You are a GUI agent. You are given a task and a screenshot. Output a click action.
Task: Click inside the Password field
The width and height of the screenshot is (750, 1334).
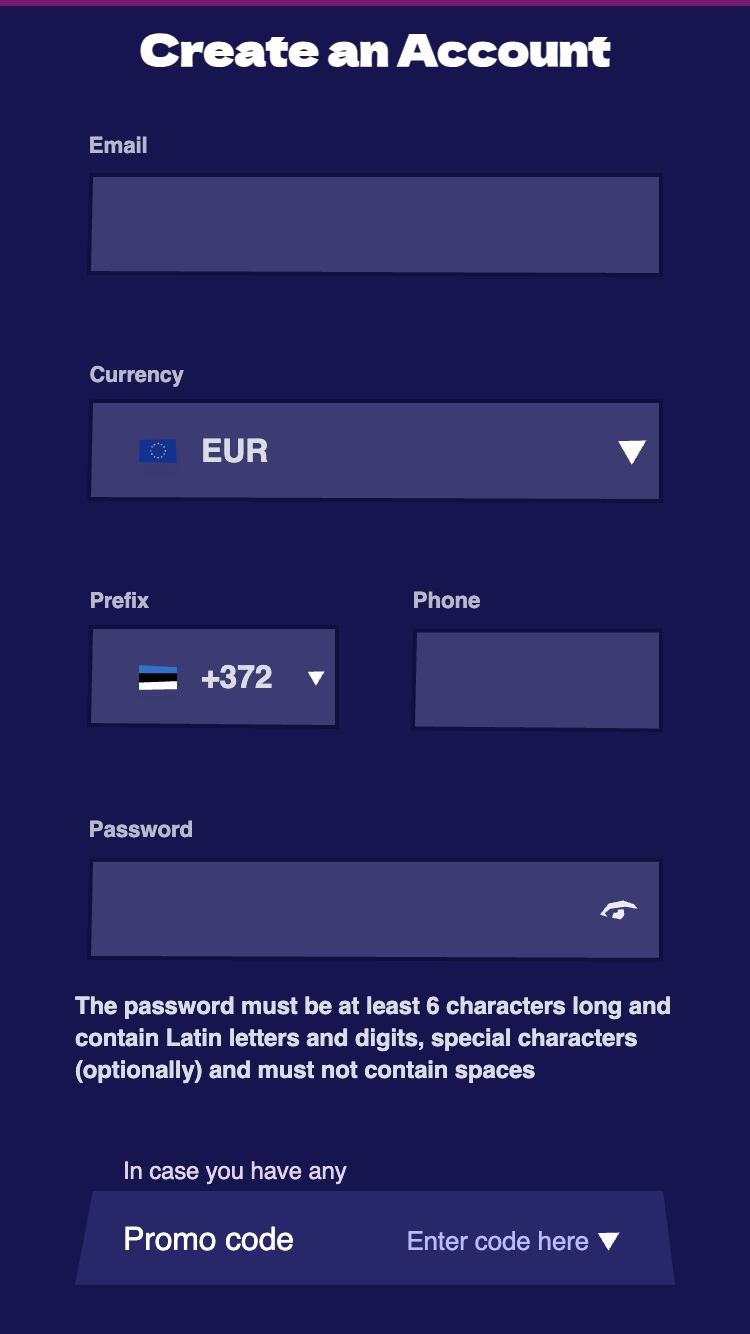(340, 909)
